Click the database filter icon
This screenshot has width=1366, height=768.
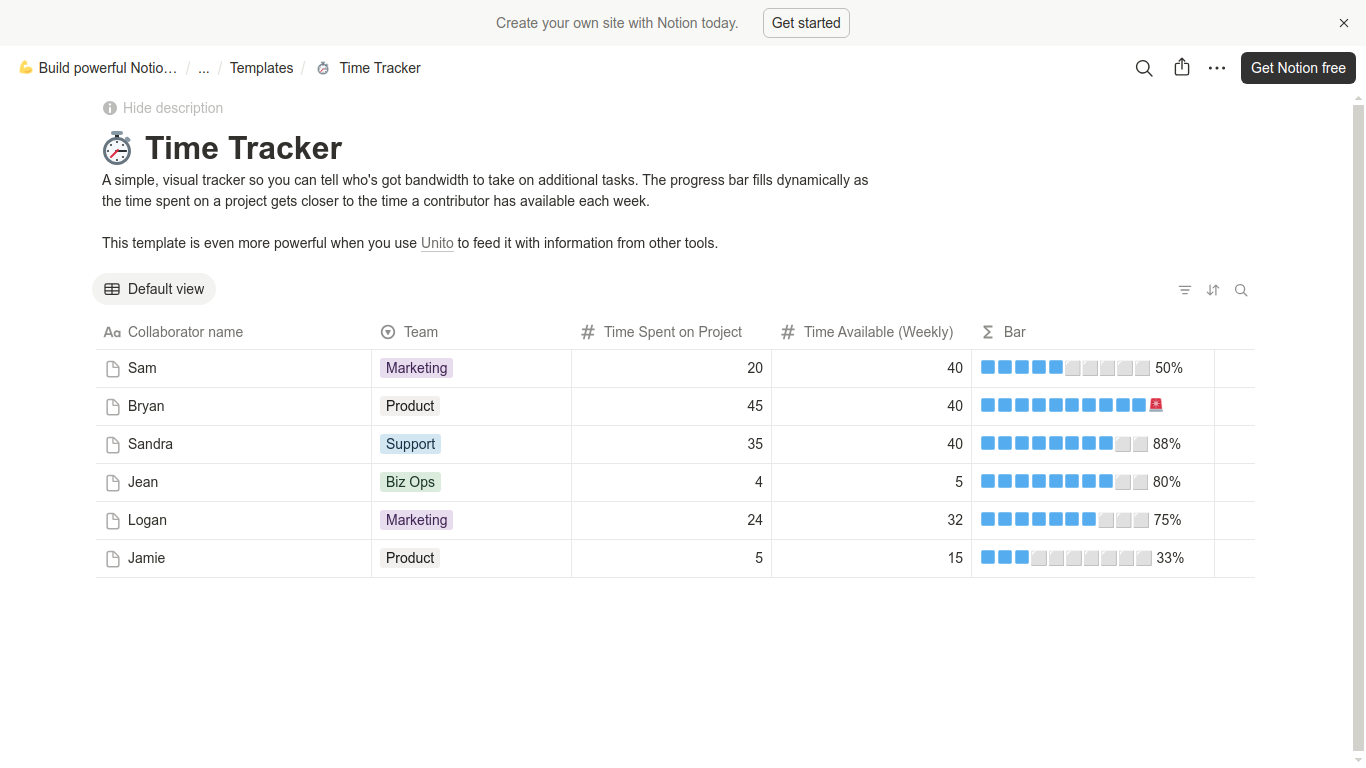coord(1185,290)
